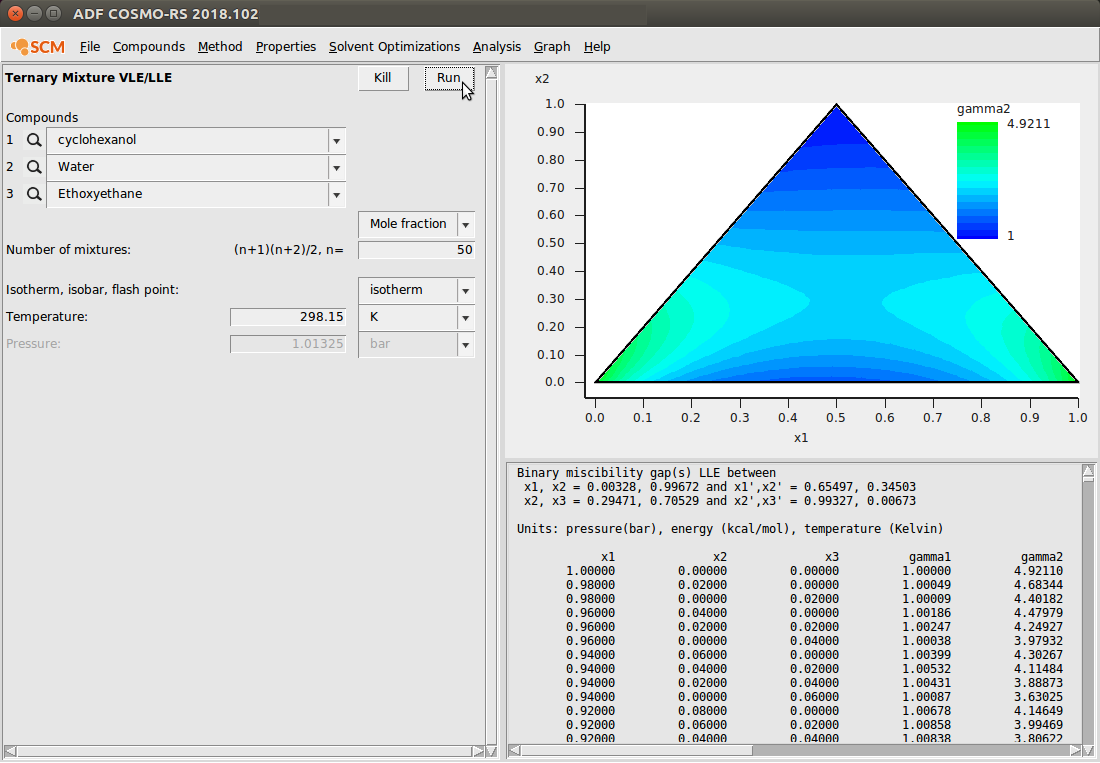Screen dimensions: 1100x763
Task: Click the gamma2 color scale legend
Action: 977,180
